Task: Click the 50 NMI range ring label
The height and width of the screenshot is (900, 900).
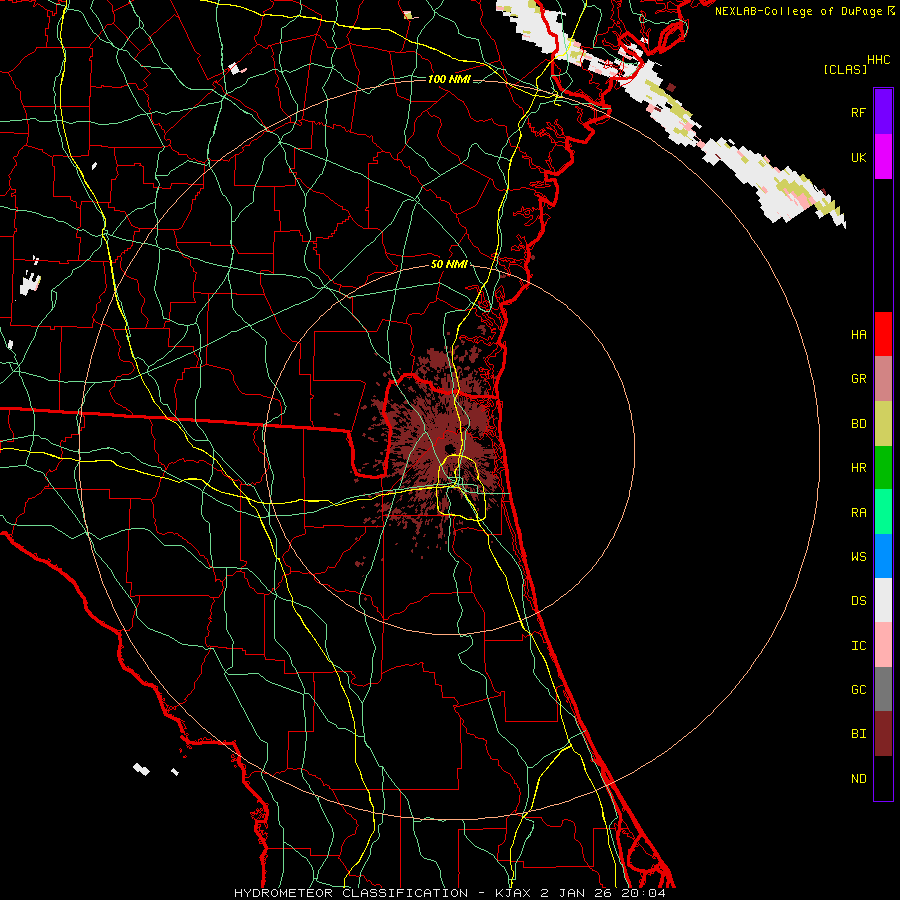Action: [x=449, y=265]
